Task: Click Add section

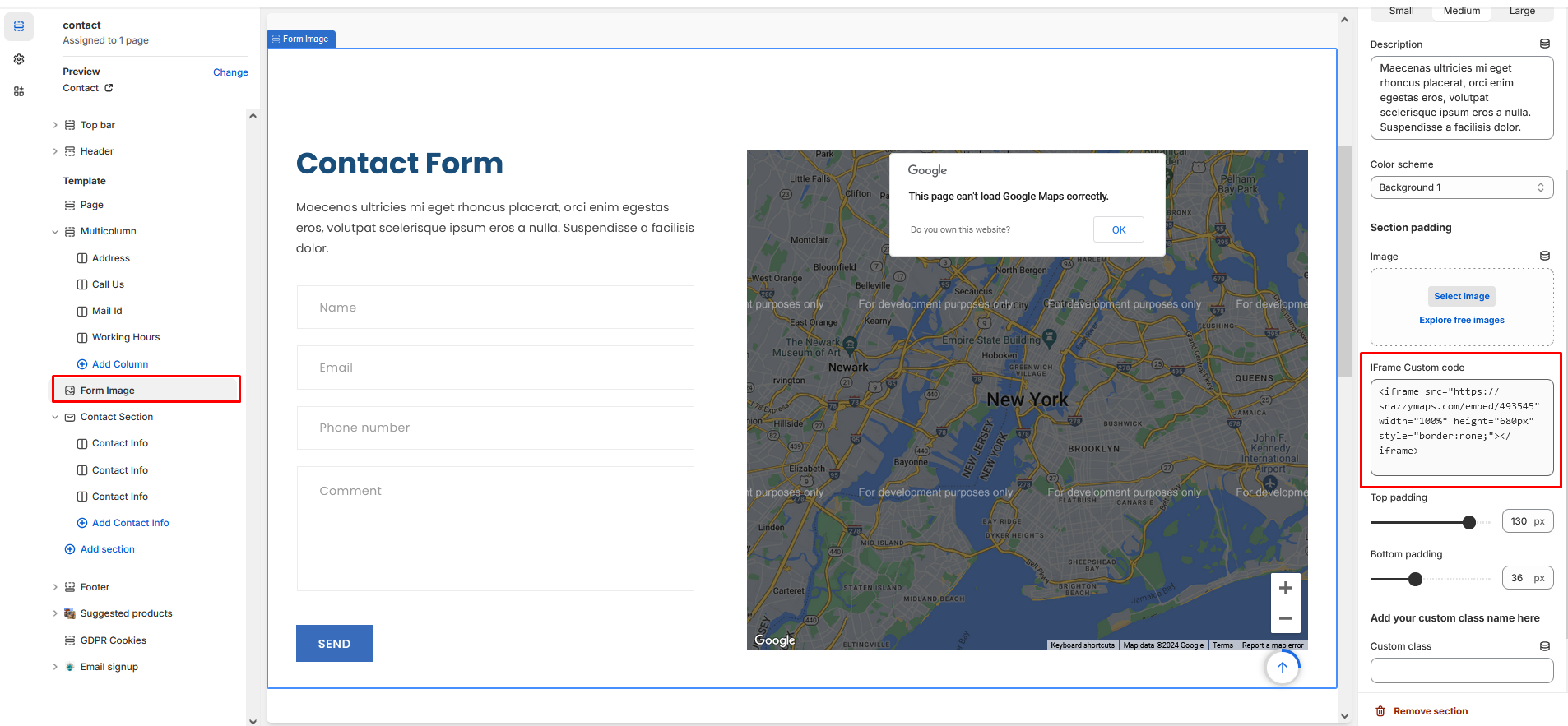Action: [x=100, y=549]
